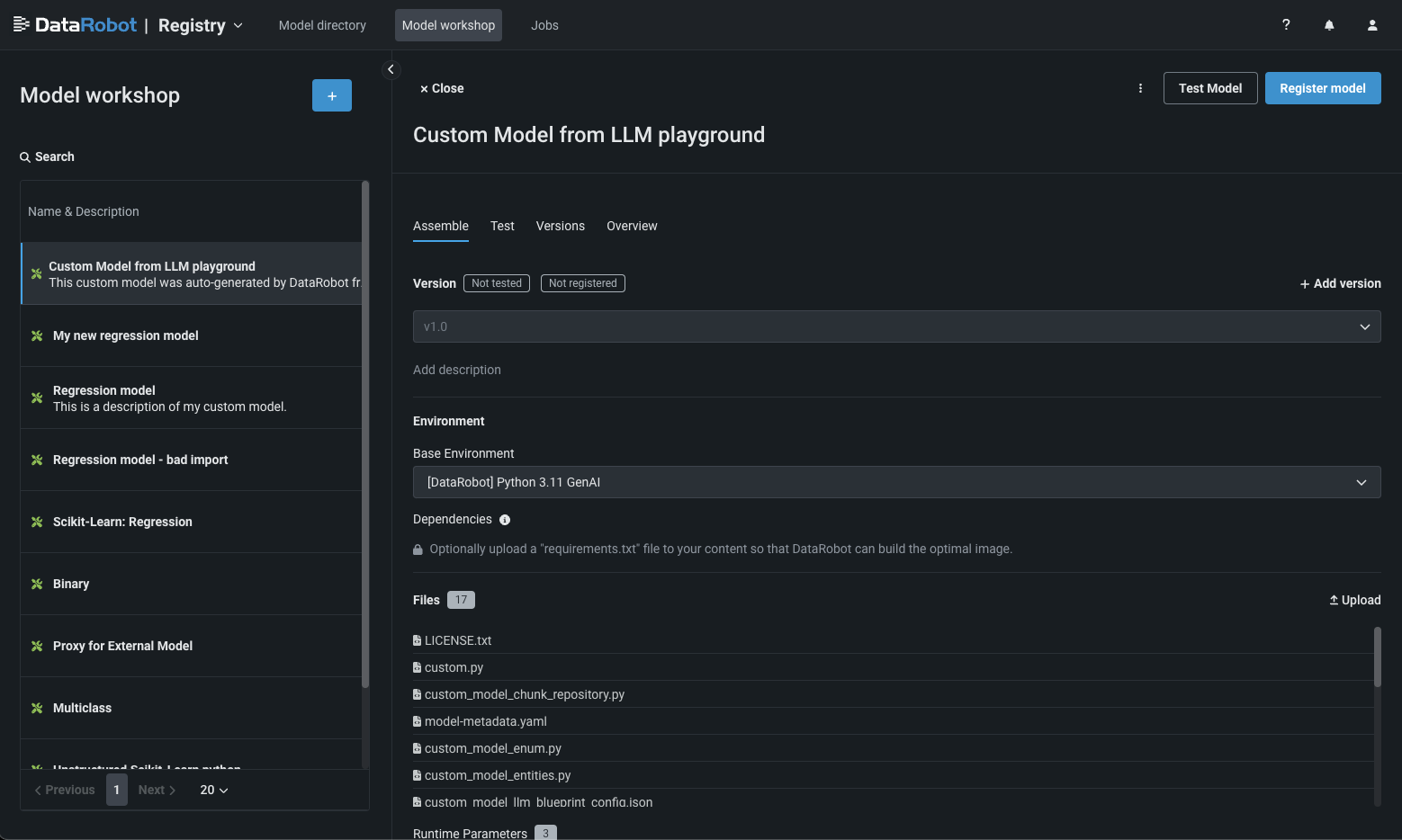
Task: Change the page size of 20
Action: (214, 790)
